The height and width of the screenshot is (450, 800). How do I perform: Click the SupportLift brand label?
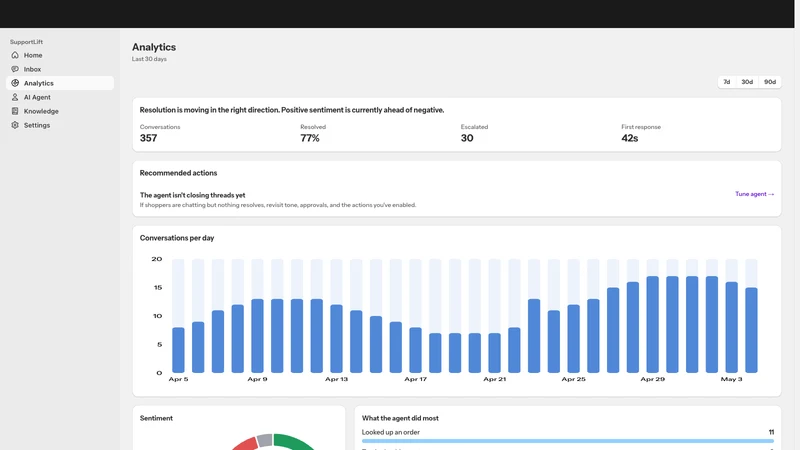click(27, 42)
